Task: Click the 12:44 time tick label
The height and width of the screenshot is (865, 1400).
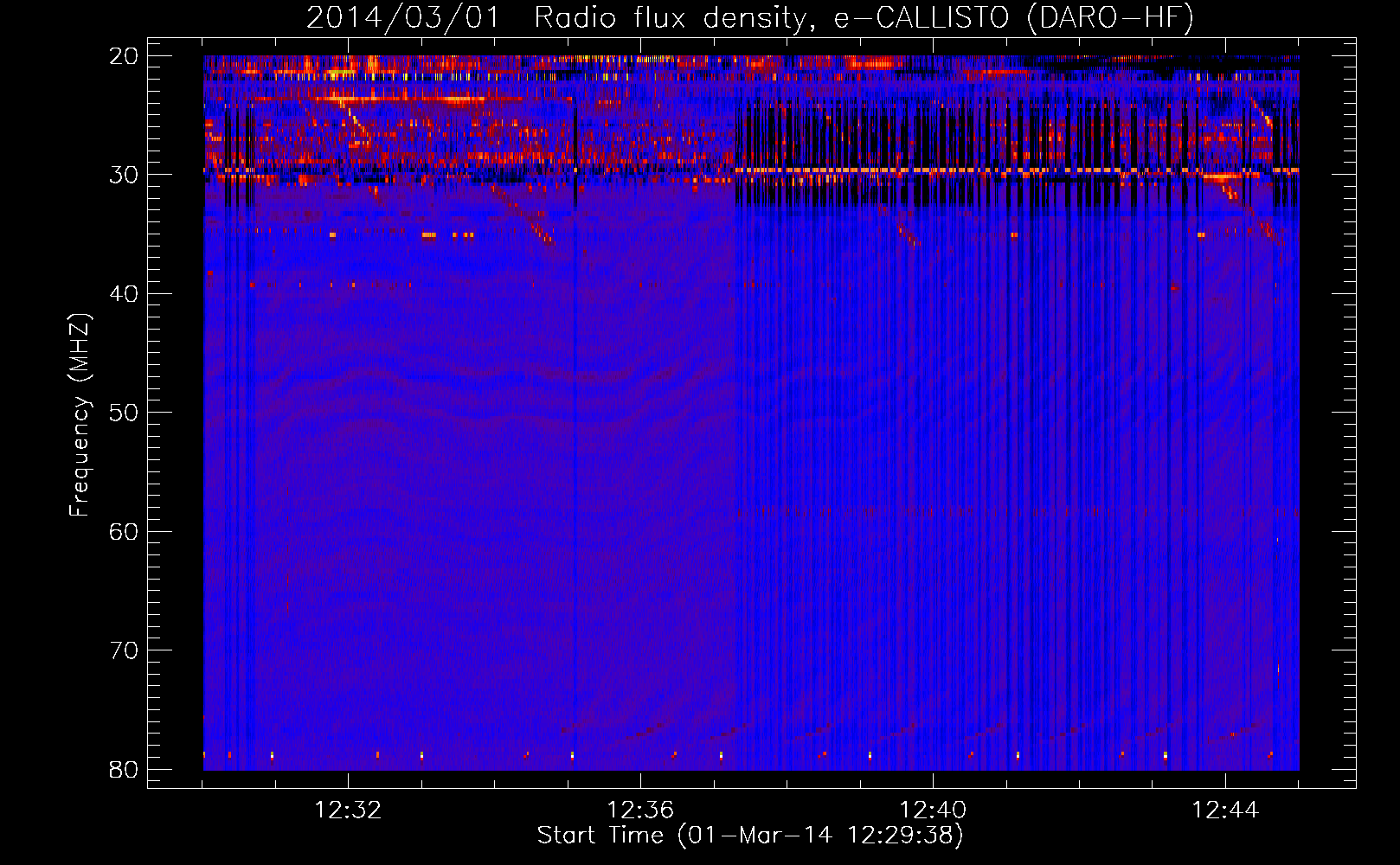Action: 1225,810
